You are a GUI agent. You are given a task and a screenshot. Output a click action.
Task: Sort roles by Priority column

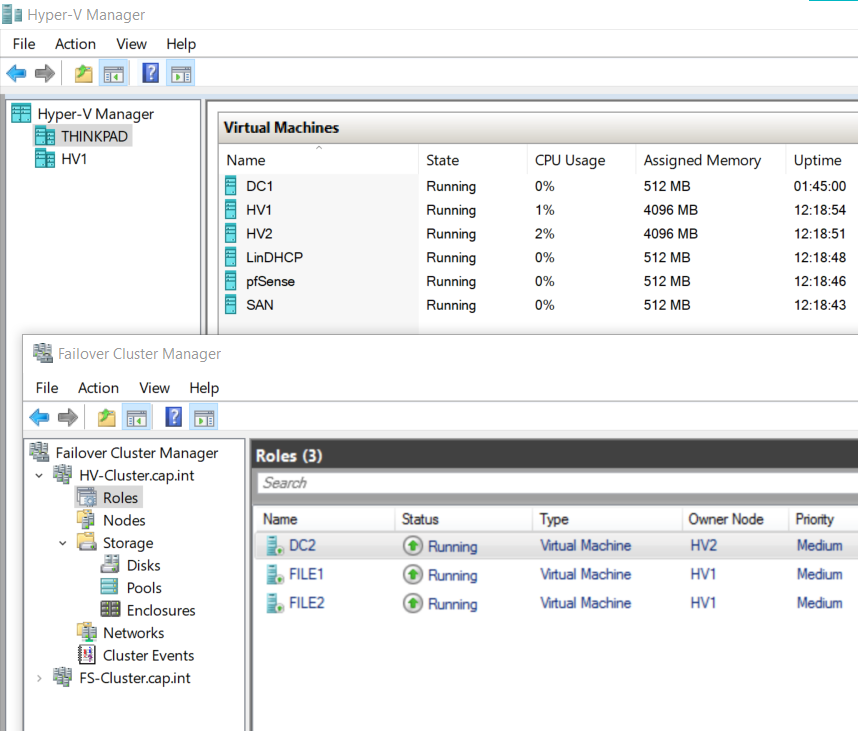click(824, 519)
